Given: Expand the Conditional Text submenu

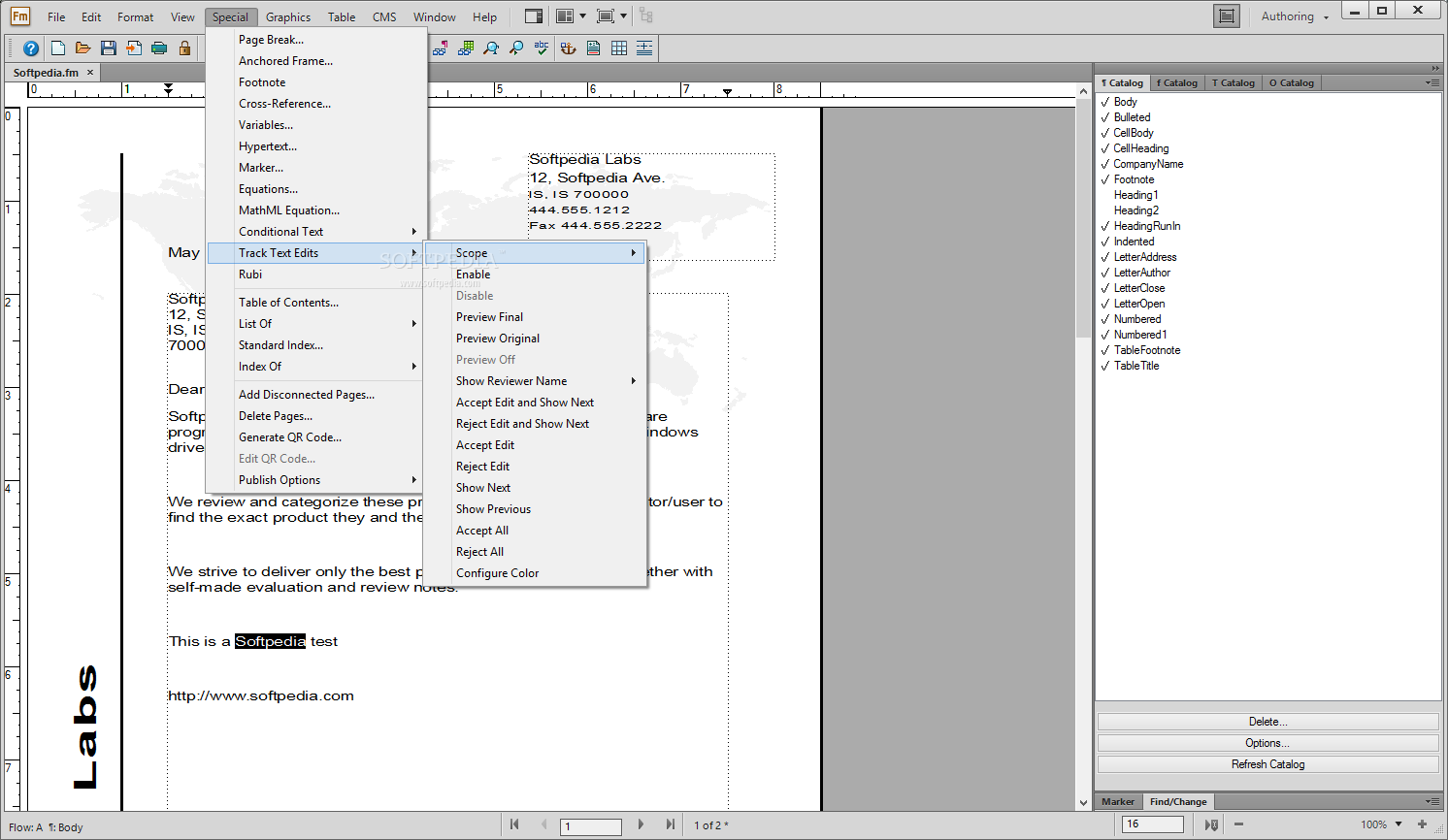Looking at the screenshot, I should point(316,232).
